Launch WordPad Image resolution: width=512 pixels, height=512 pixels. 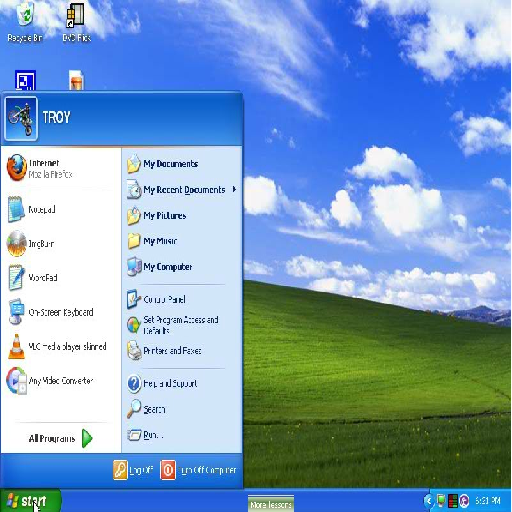(x=61, y=278)
